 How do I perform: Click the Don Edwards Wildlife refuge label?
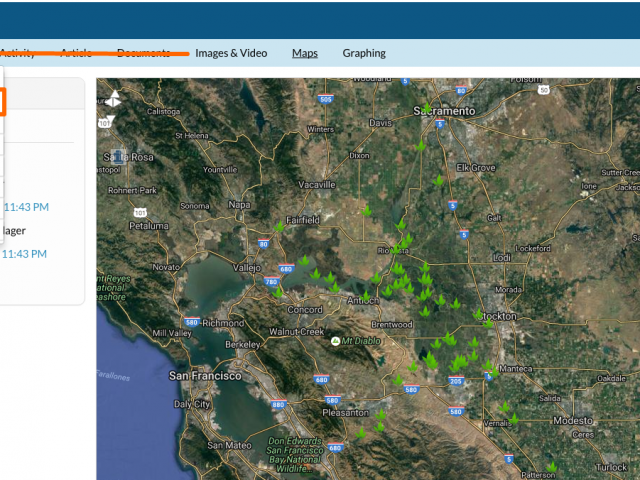pyautogui.click(x=294, y=454)
